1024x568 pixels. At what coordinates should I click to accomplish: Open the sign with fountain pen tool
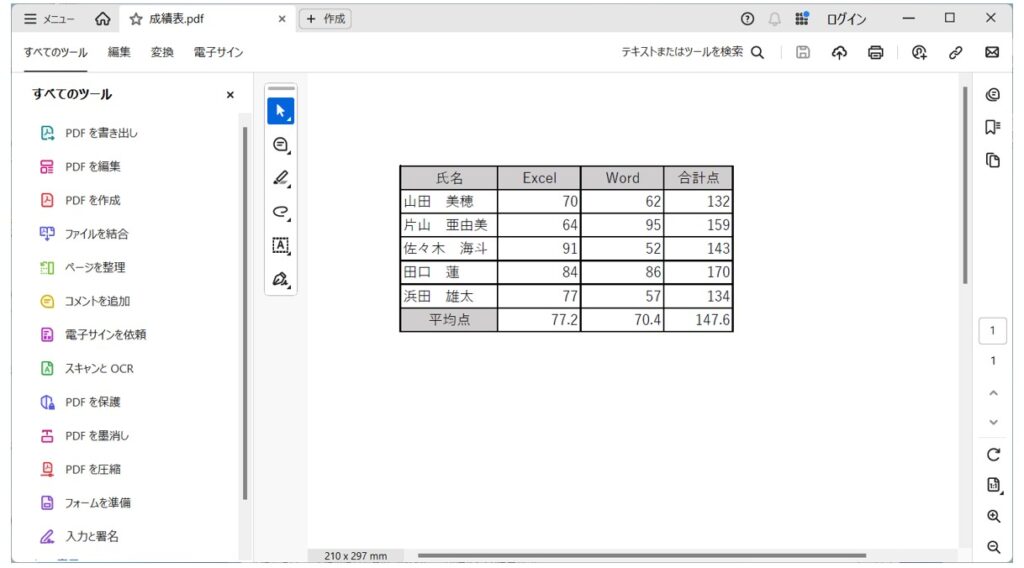point(281,279)
